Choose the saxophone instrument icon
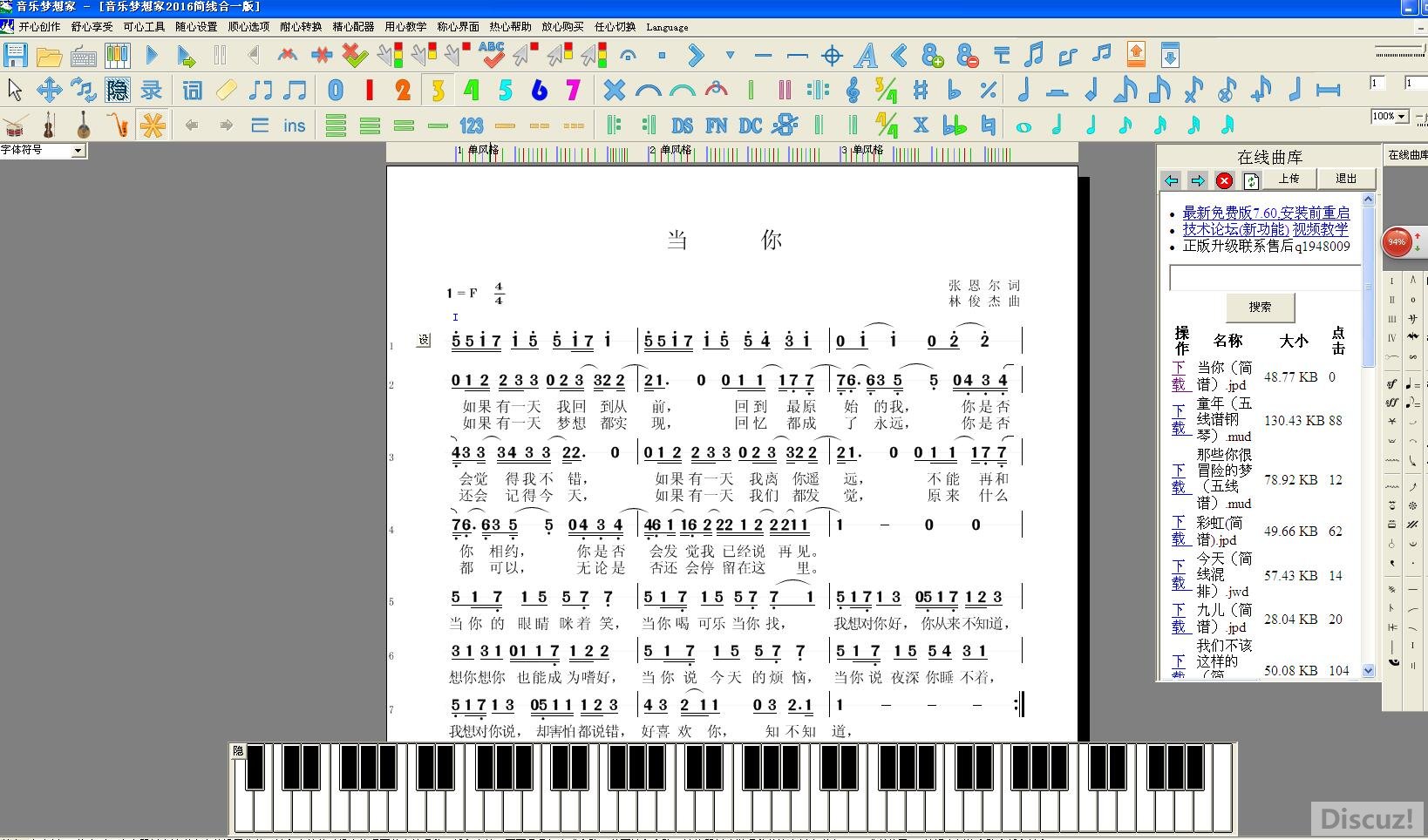This screenshot has width=1428, height=840. pos(118,125)
